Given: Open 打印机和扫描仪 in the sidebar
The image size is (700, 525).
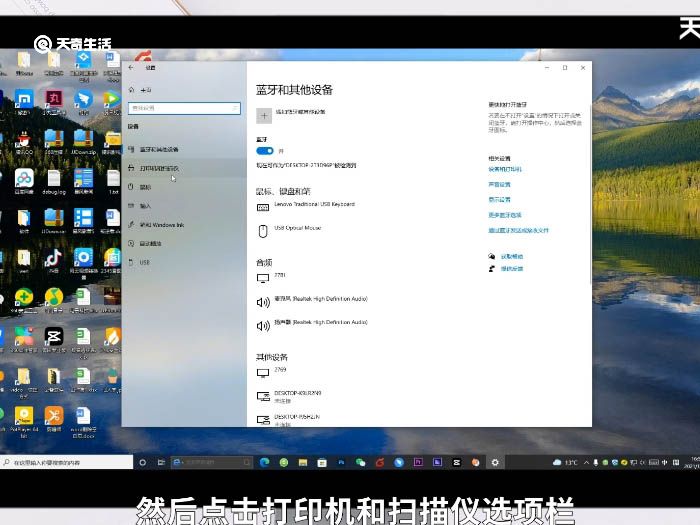Looking at the screenshot, I should click(x=184, y=168).
